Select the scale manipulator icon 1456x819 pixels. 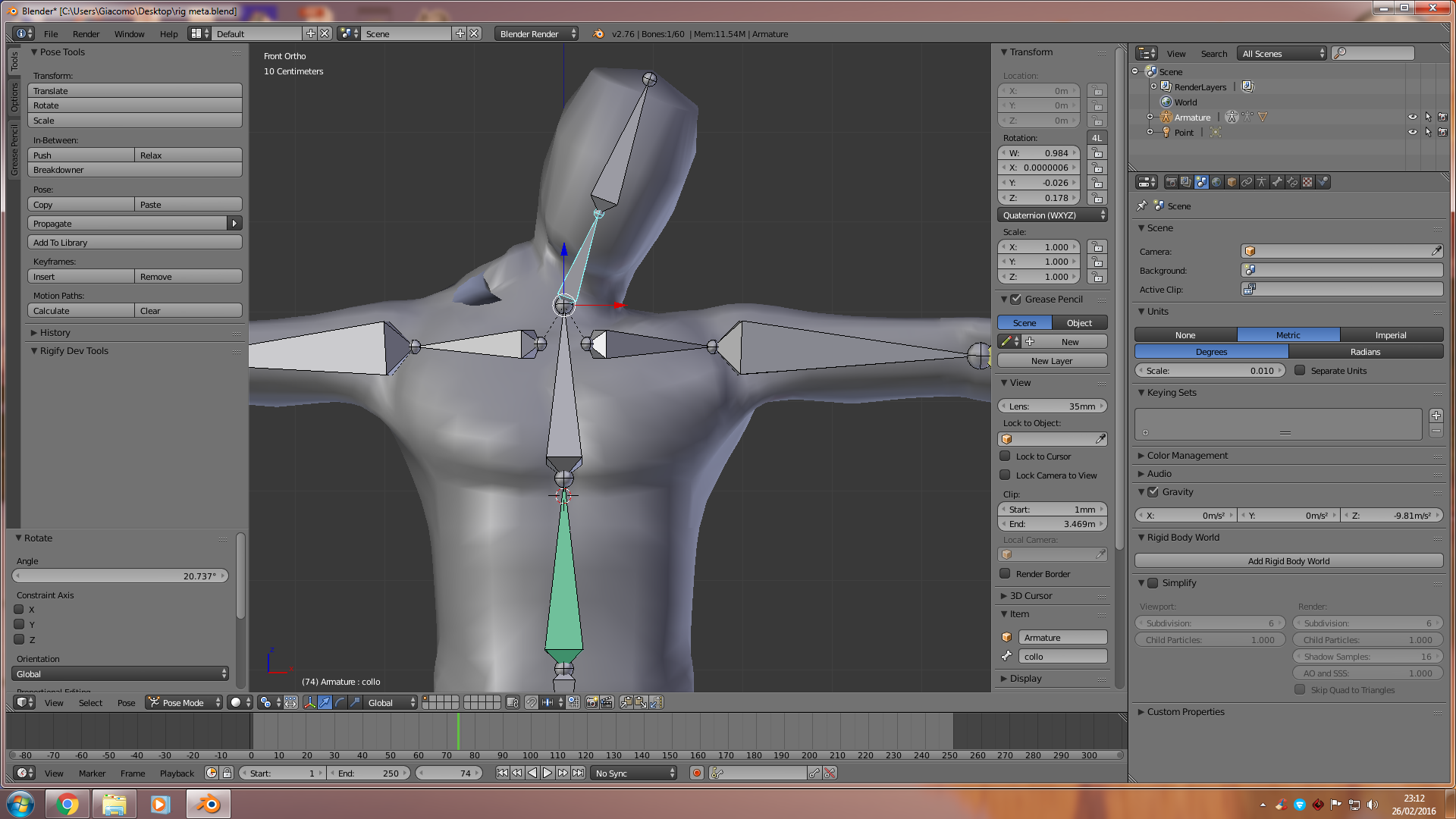(355, 703)
